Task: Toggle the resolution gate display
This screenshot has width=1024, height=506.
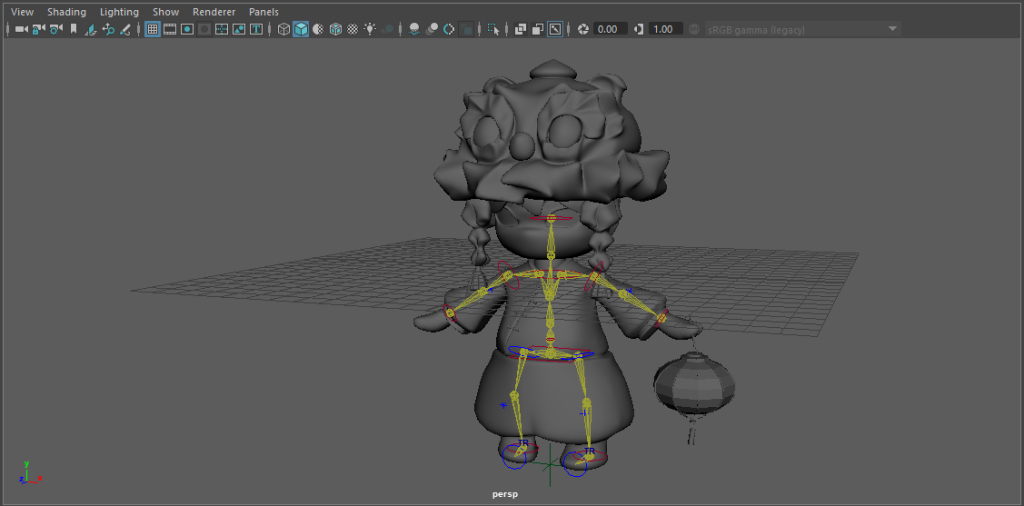Action: (186, 29)
